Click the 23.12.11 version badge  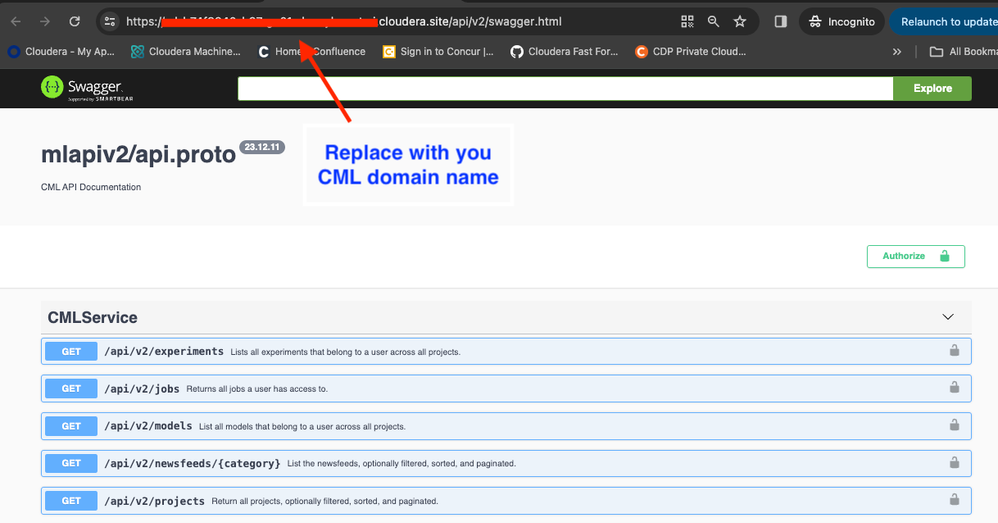click(x=262, y=147)
